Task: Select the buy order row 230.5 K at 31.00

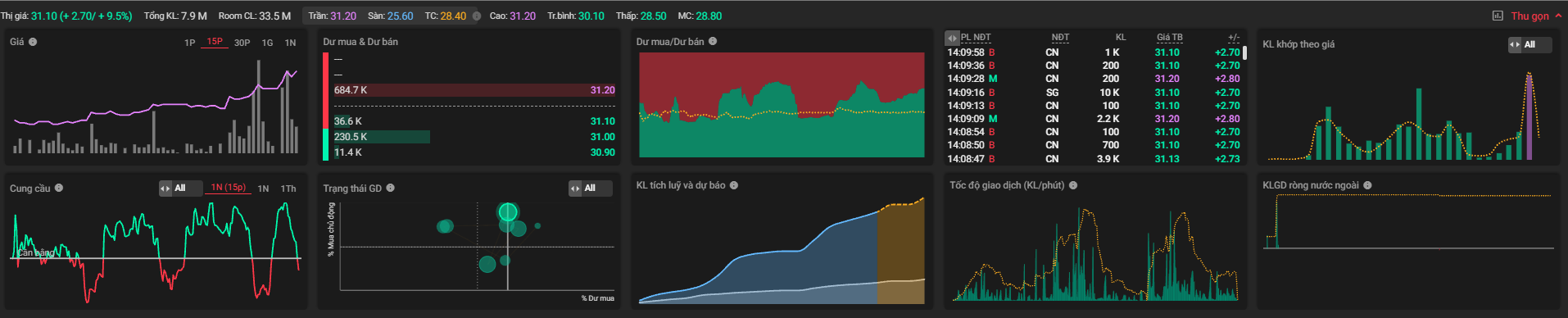Action: (x=474, y=137)
